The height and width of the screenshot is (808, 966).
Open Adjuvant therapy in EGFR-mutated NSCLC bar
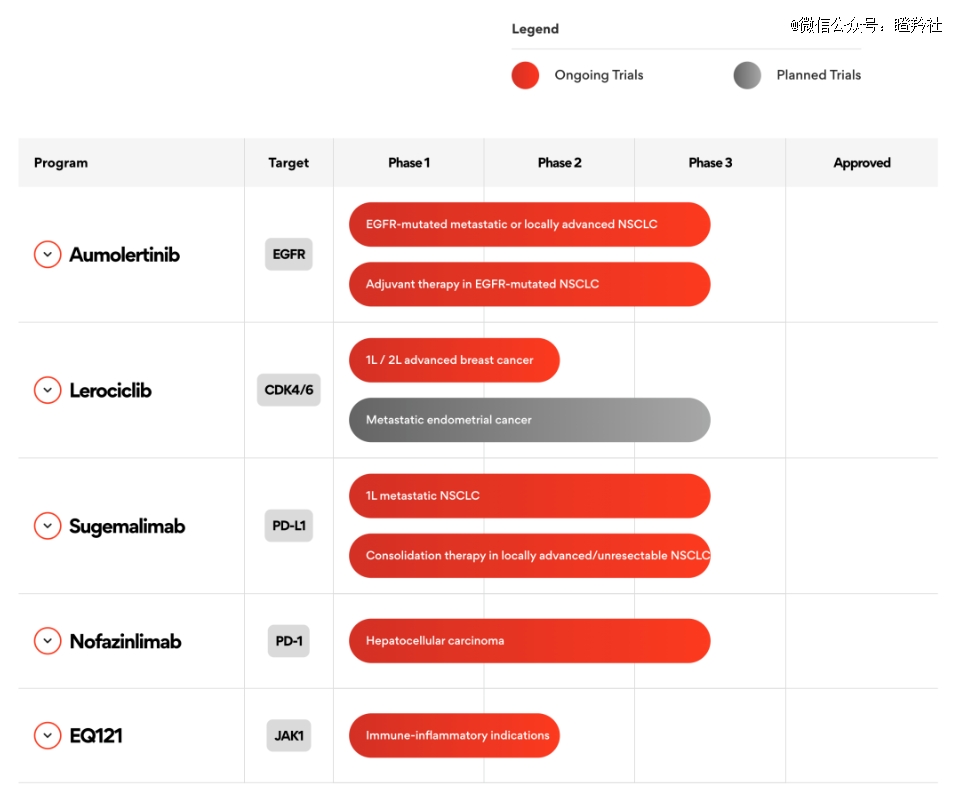pos(529,284)
